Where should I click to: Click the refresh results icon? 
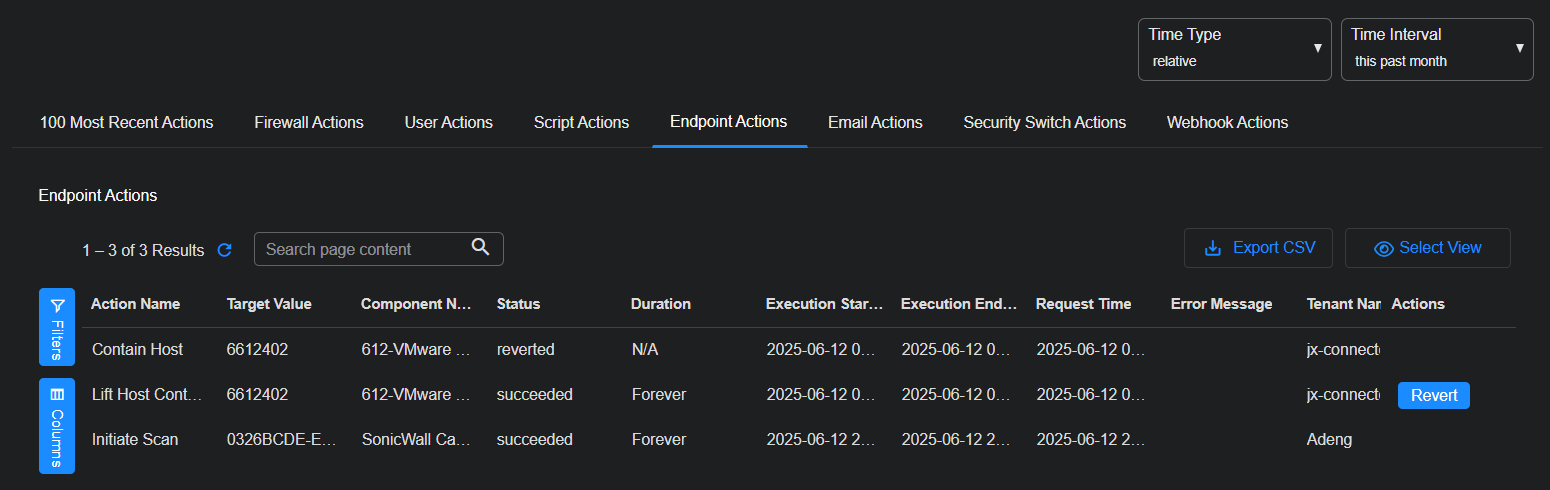point(225,250)
